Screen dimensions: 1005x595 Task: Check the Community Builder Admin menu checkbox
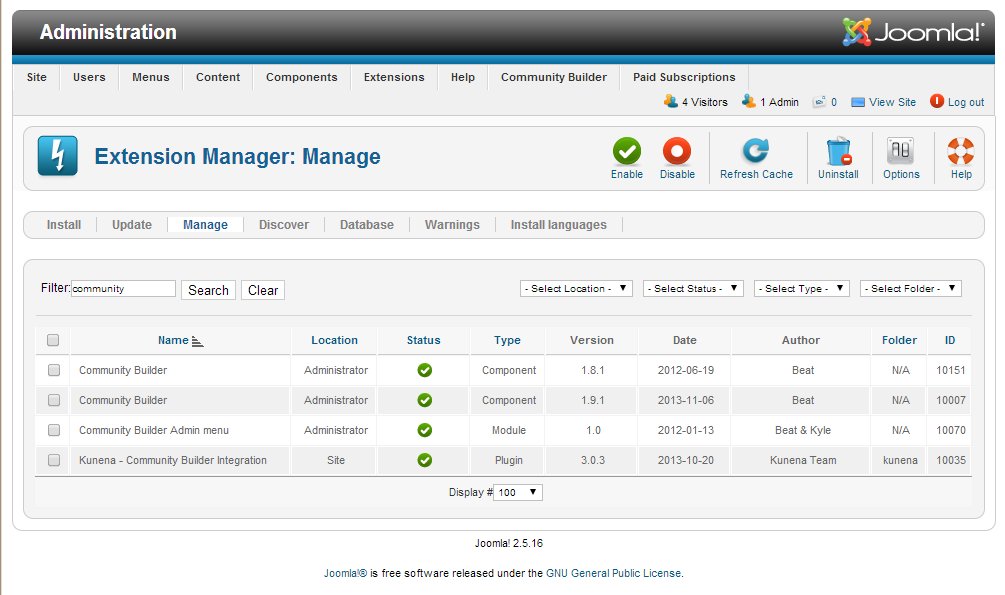[54, 430]
